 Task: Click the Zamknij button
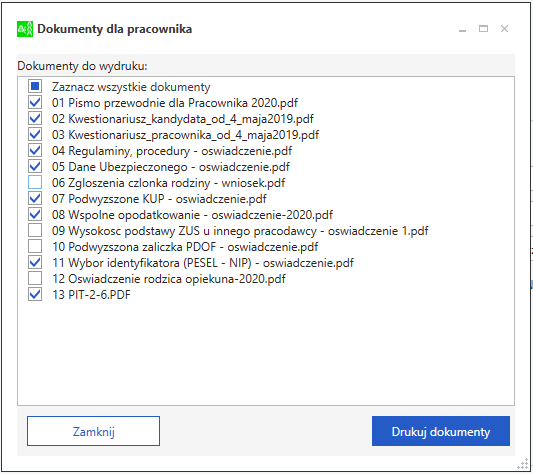click(x=93, y=431)
